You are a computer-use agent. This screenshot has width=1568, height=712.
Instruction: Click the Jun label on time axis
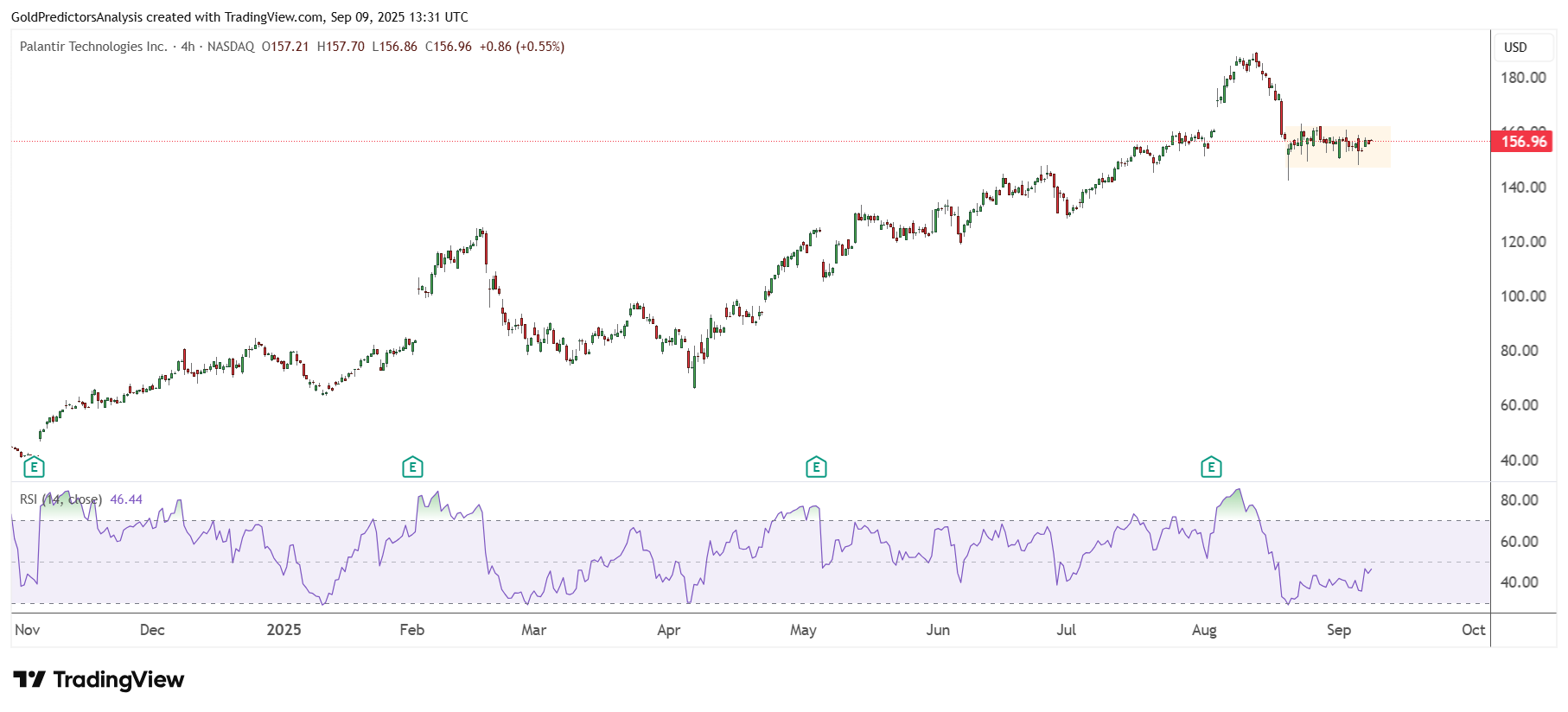(x=938, y=630)
